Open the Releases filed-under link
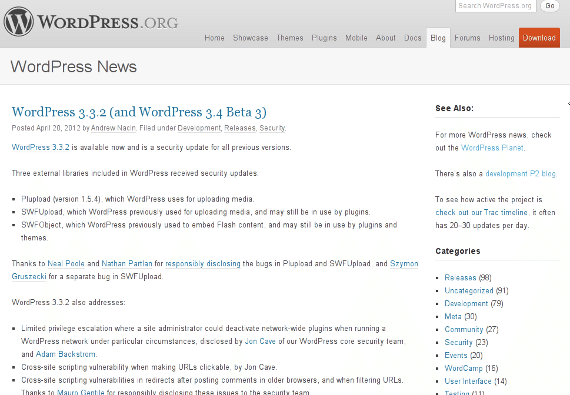 click(240, 128)
